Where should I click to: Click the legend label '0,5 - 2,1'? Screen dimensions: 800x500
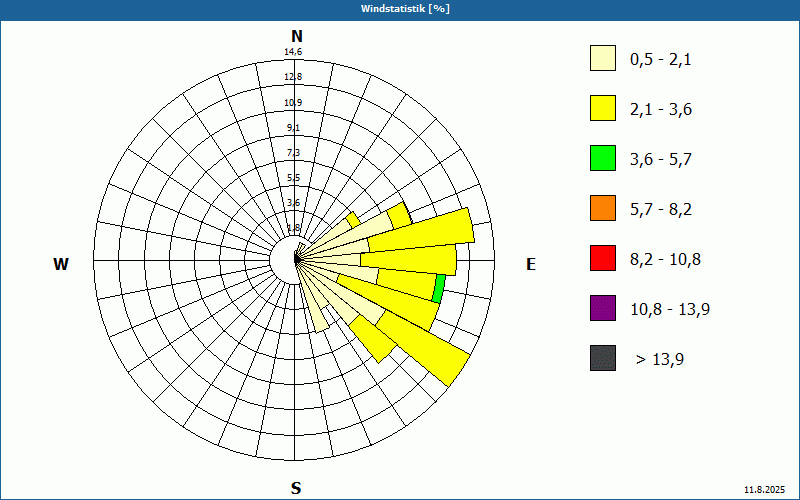661,60
